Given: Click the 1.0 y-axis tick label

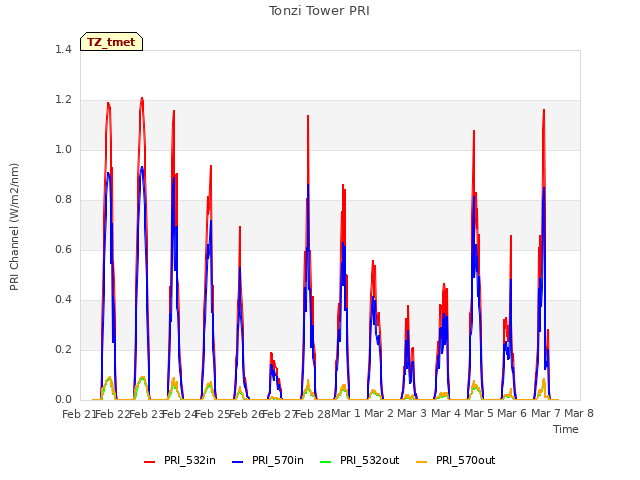Looking at the screenshot, I should (x=63, y=150).
